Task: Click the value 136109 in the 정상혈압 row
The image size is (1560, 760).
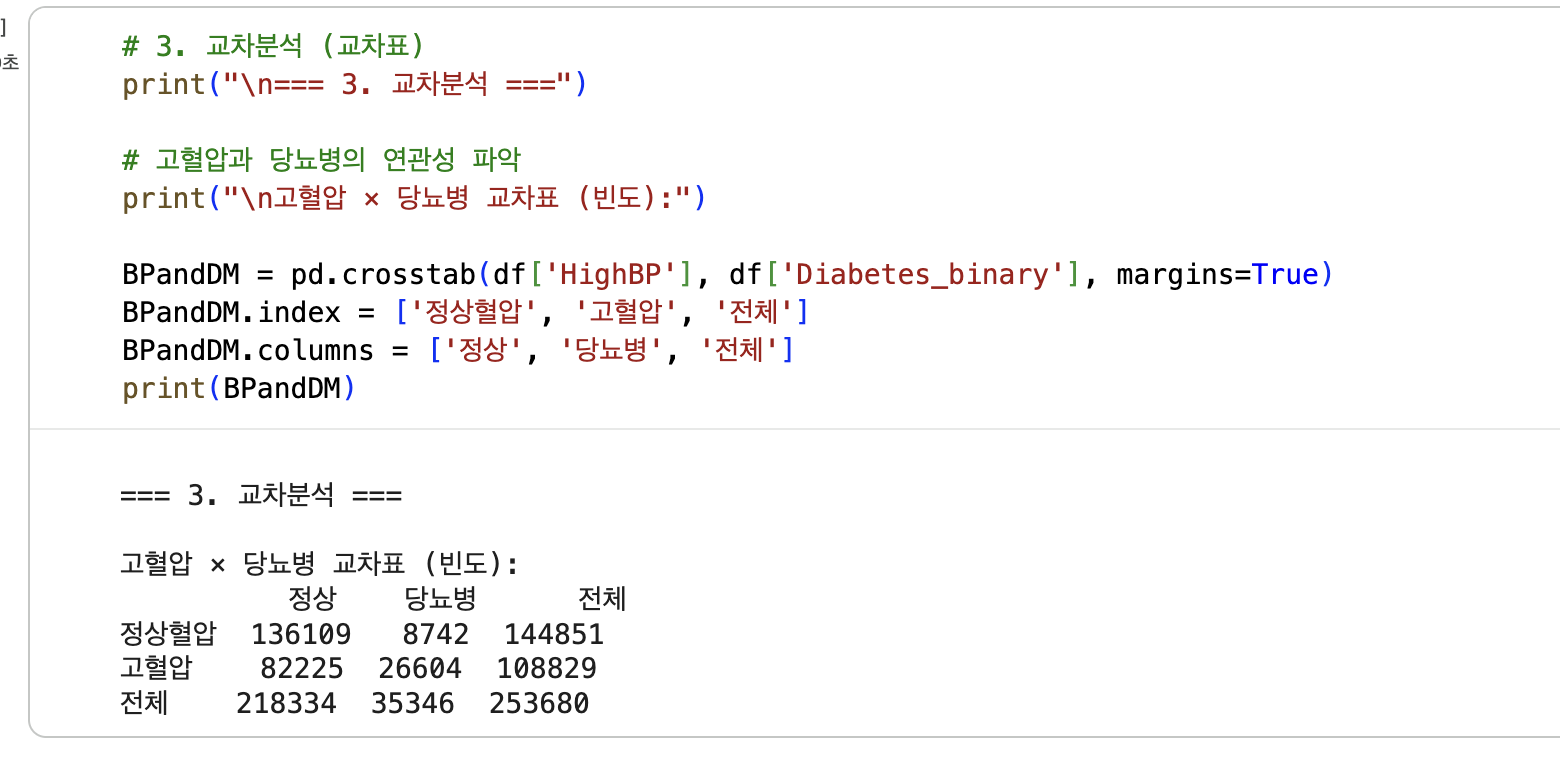Action: point(301,634)
